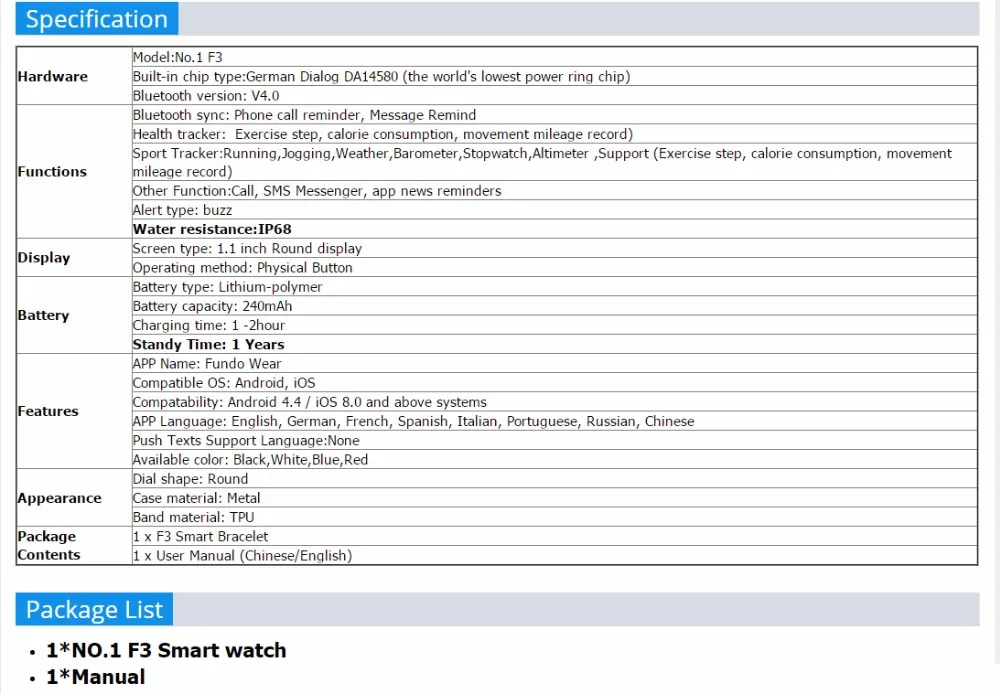The width and height of the screenshot is (1000, 694).
Task: Click the Water resistance:IP68 cell
Action: (x=555, y=229)
